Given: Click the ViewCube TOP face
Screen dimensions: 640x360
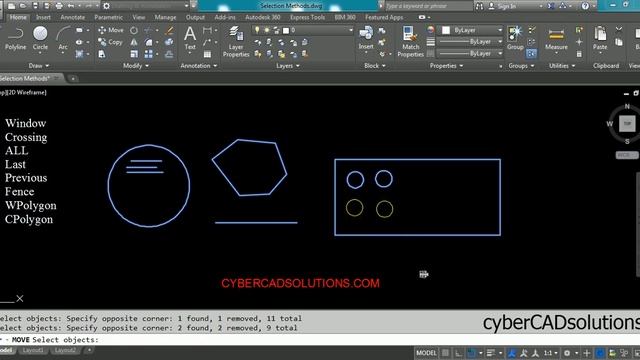Looking at the screenshot, I should tap(627, 124).
